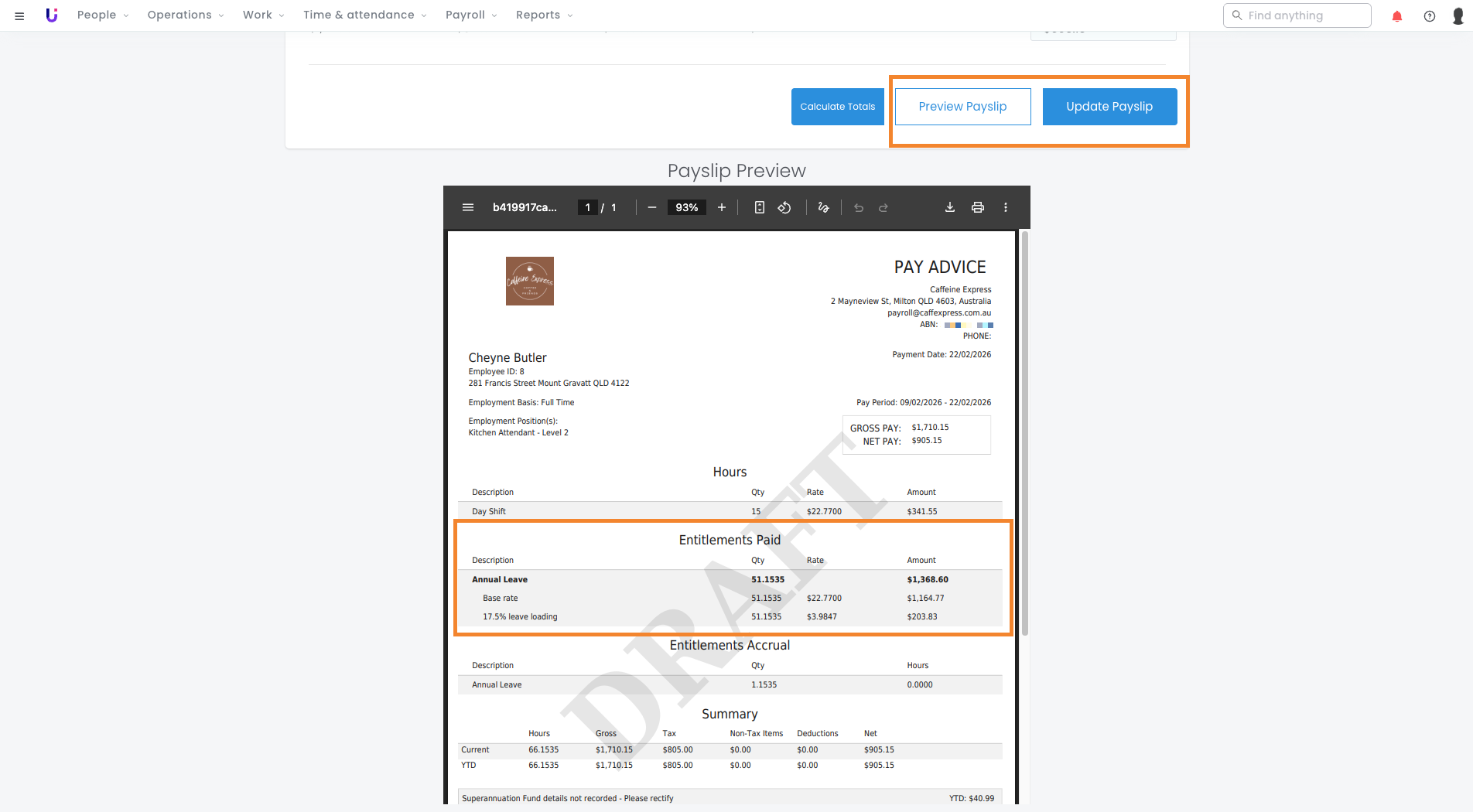Screen dimensions: 1473x812
Task: Expand the People dropdown menu
Action: (103, 15)
